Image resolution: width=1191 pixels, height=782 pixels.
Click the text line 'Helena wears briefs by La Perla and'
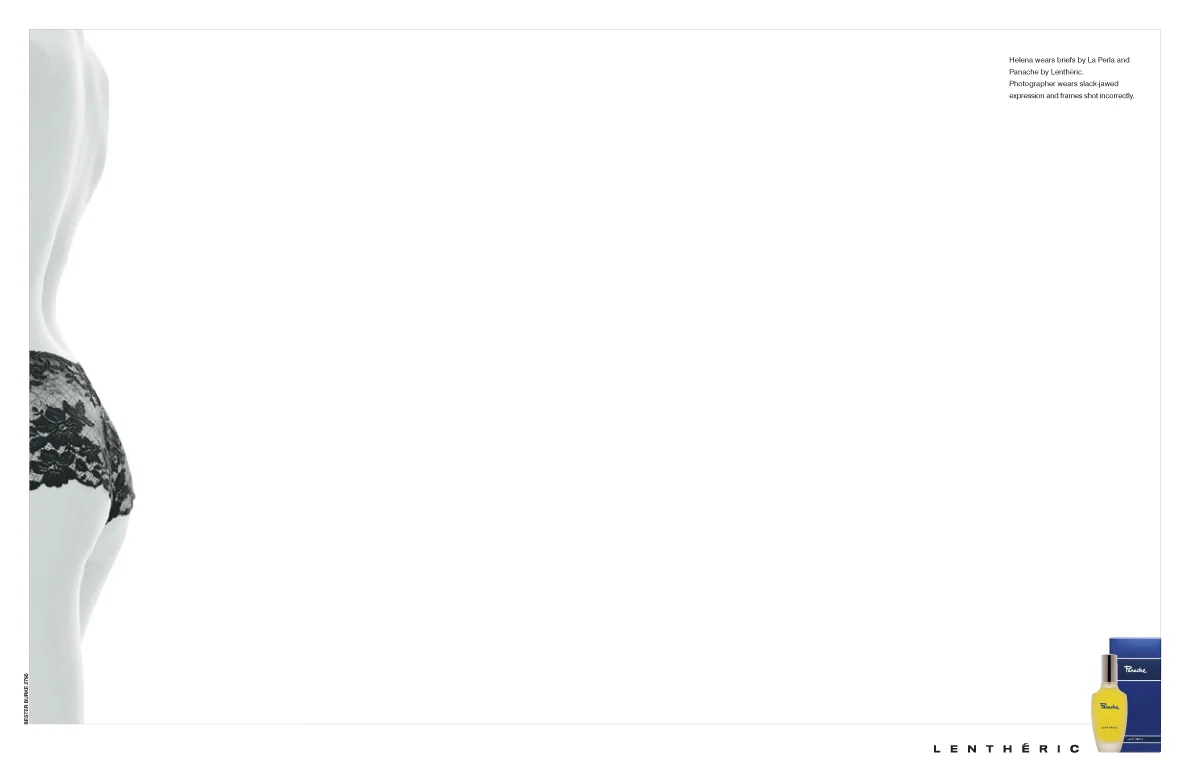coord(1069,60)
